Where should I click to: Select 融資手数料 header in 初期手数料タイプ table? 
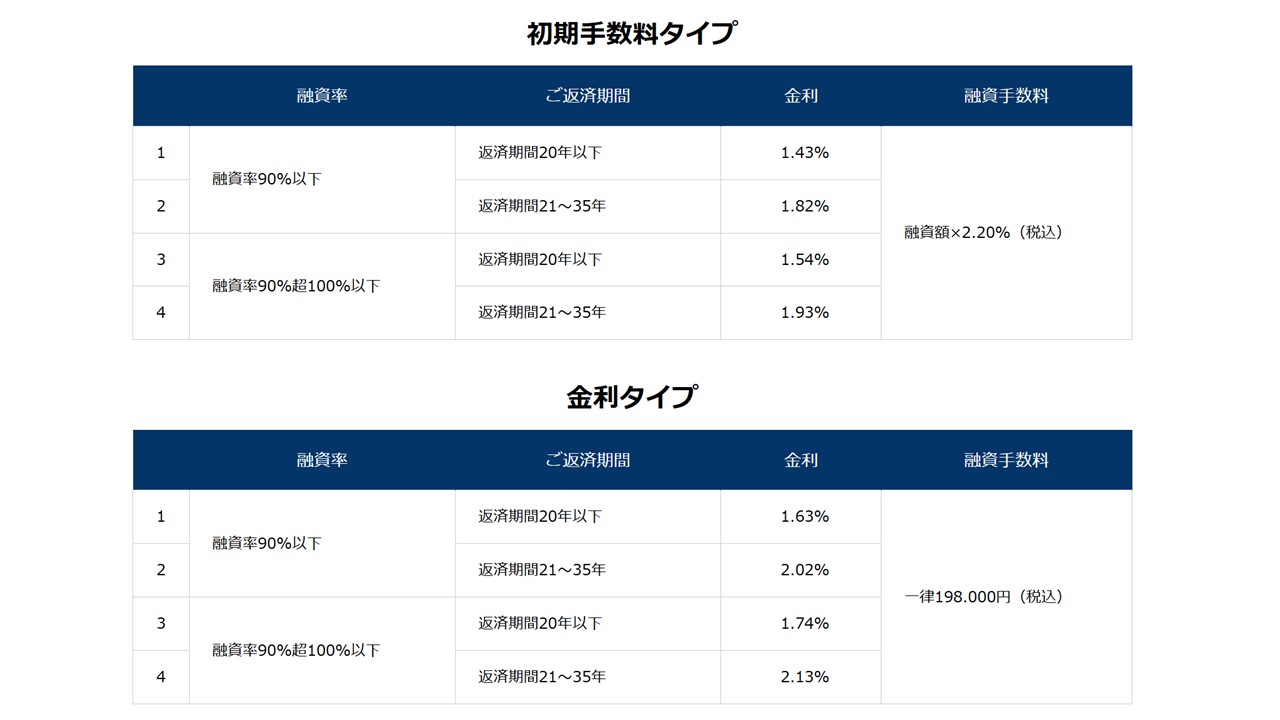(1006, 96)
